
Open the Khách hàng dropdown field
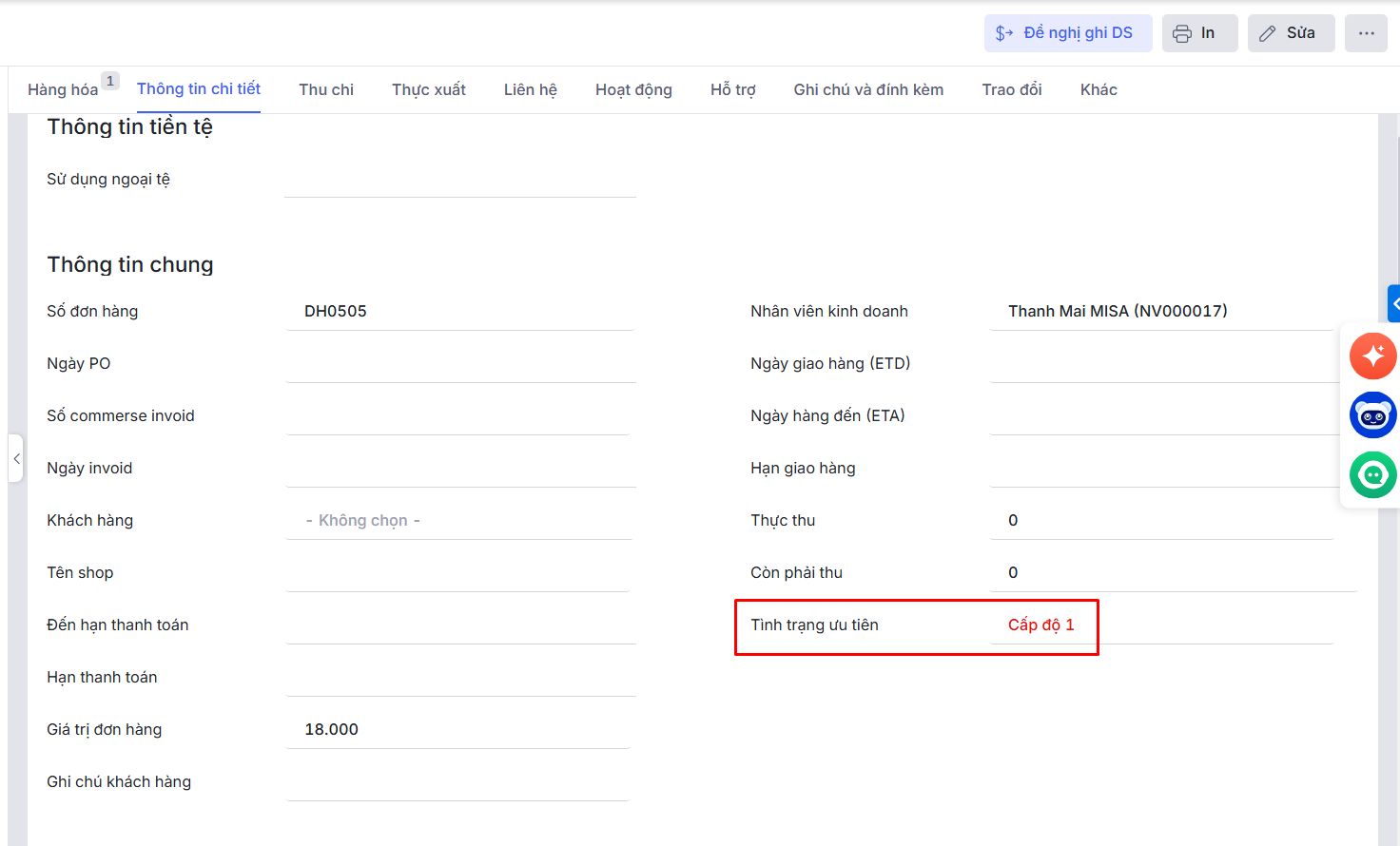click(459, 520)
